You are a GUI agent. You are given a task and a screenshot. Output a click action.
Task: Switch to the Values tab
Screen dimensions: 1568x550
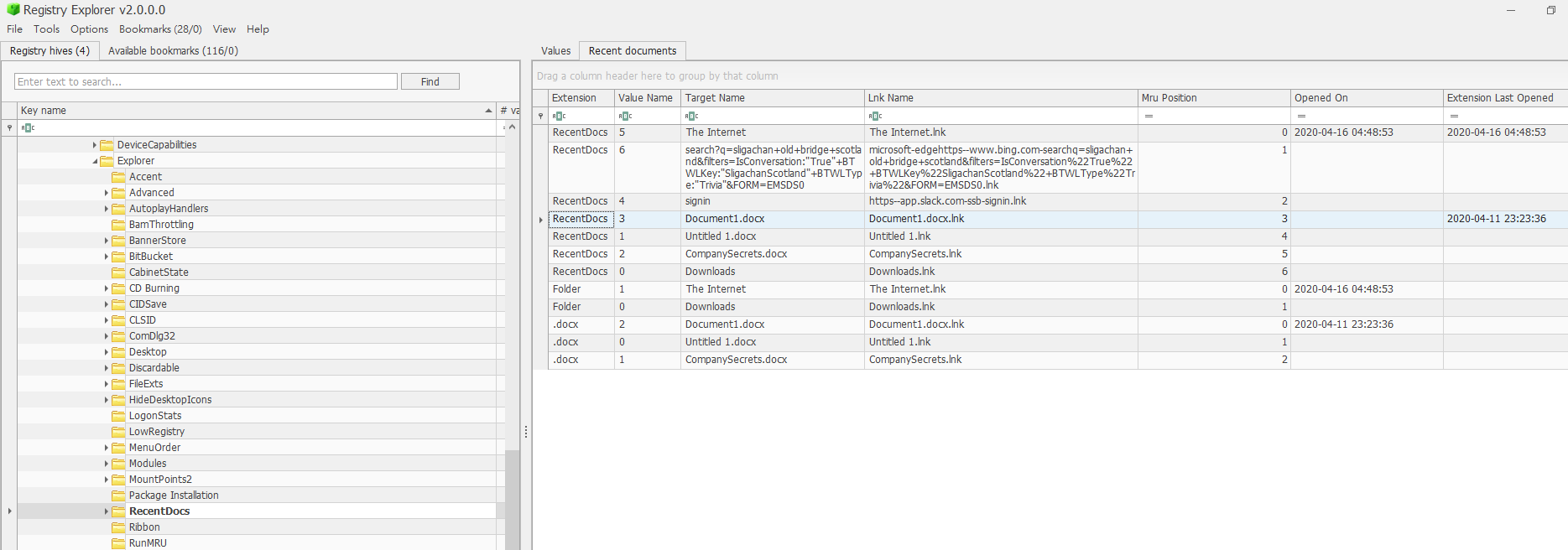(555, 51)
